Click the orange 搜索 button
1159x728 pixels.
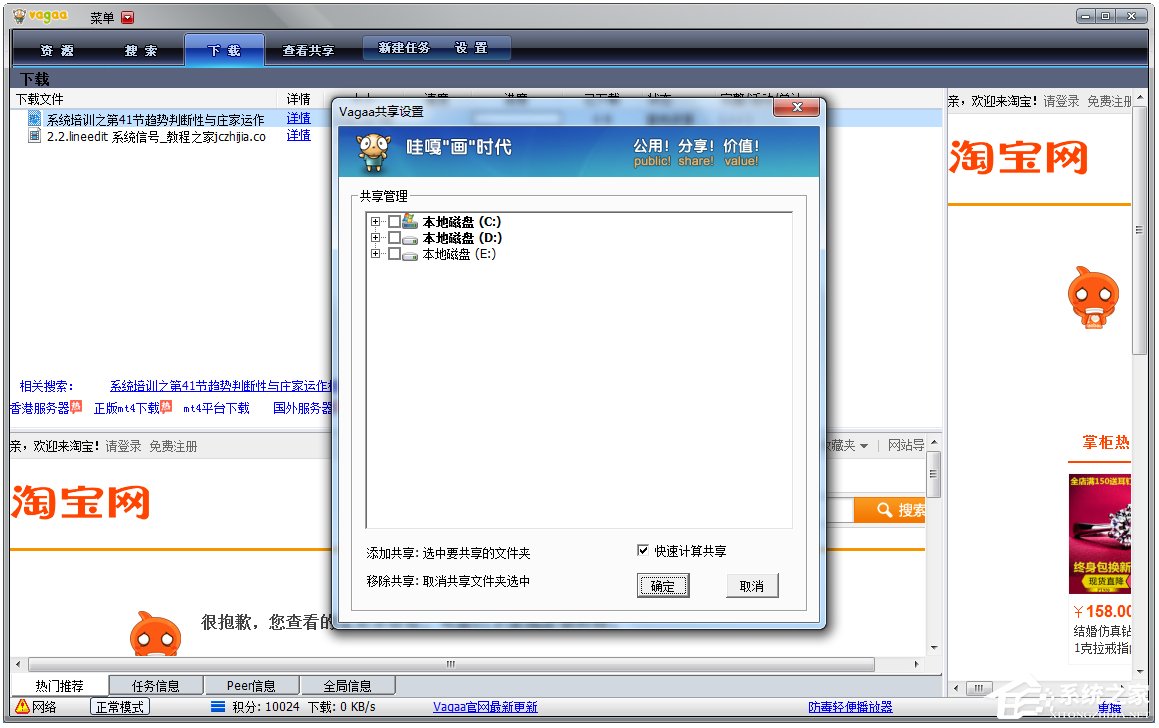(889, 510)
